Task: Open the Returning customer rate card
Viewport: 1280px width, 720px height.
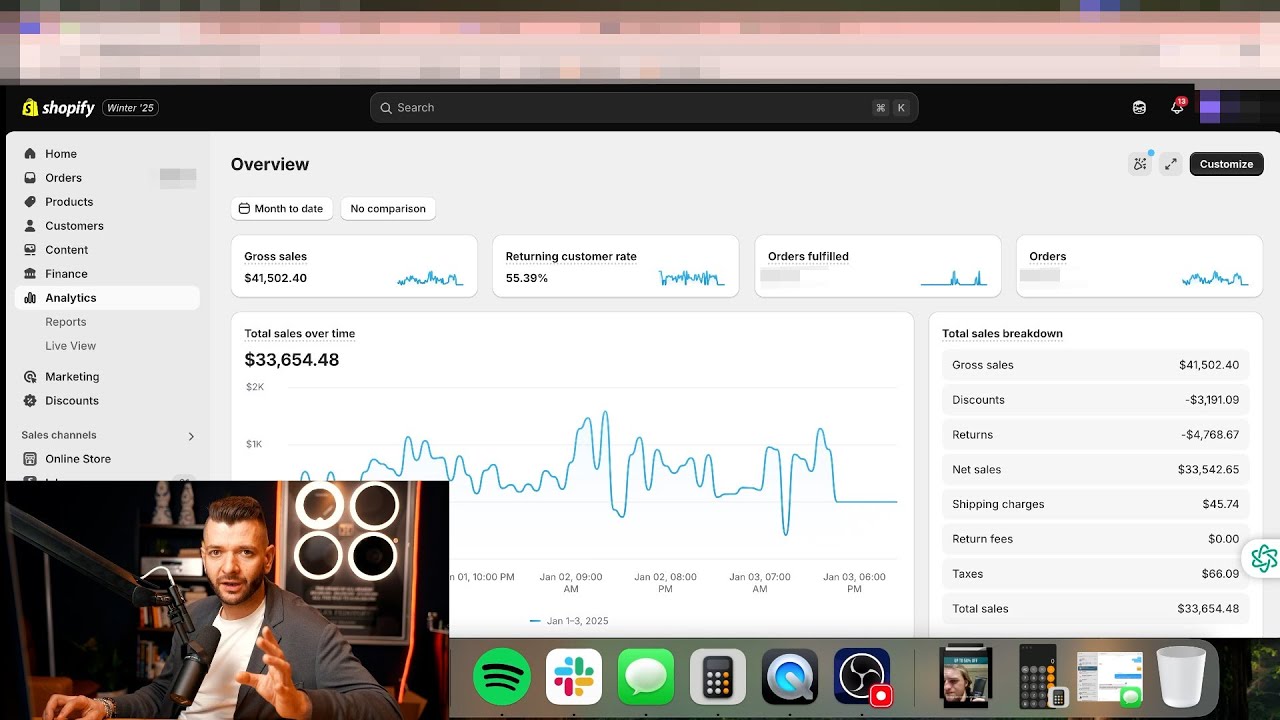Action: (x=616, y=267)
